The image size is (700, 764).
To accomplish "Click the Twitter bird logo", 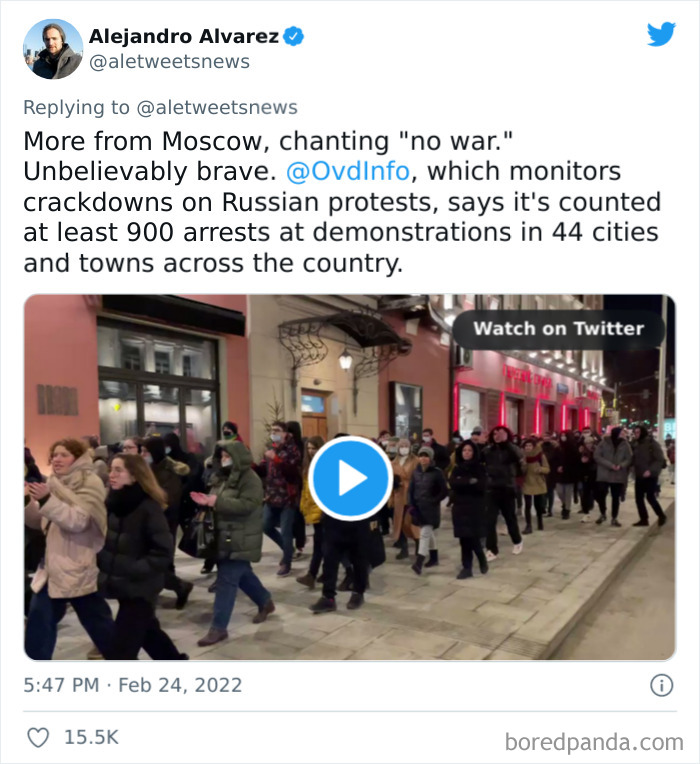I will [661, 34].
